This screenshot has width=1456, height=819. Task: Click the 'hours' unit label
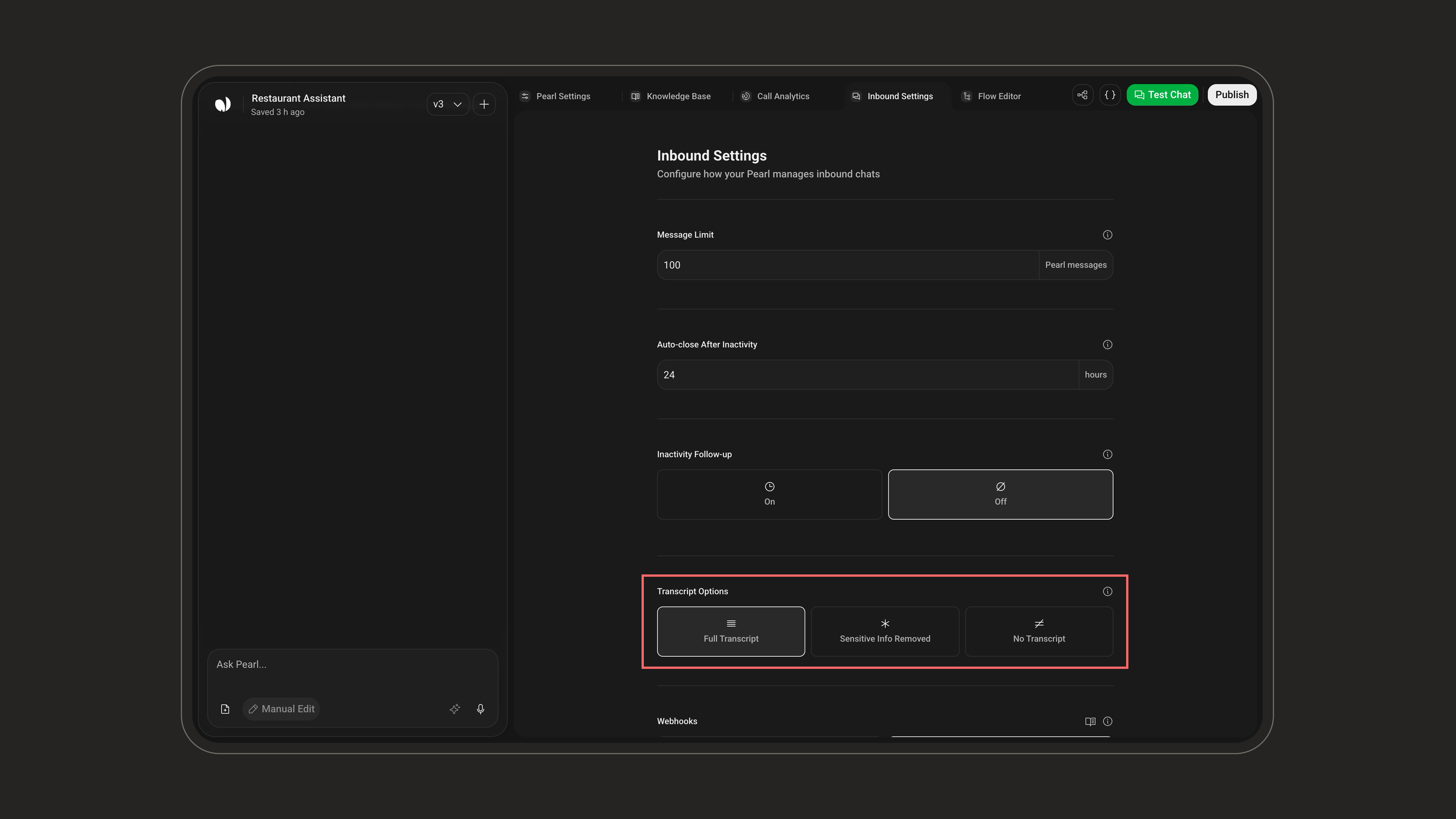click(x=1095, y=375)
